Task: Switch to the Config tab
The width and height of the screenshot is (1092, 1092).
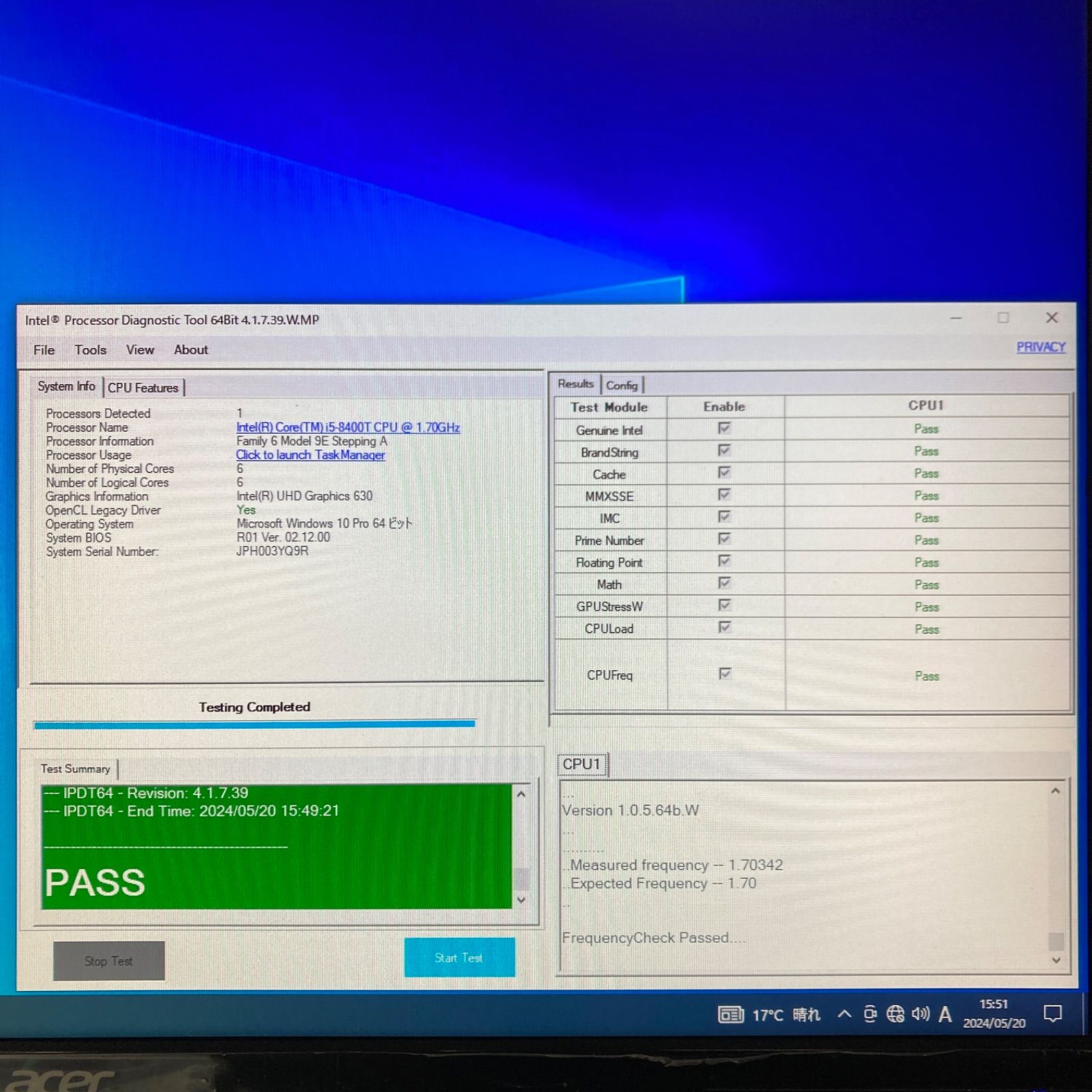Action: click(622, 386)
